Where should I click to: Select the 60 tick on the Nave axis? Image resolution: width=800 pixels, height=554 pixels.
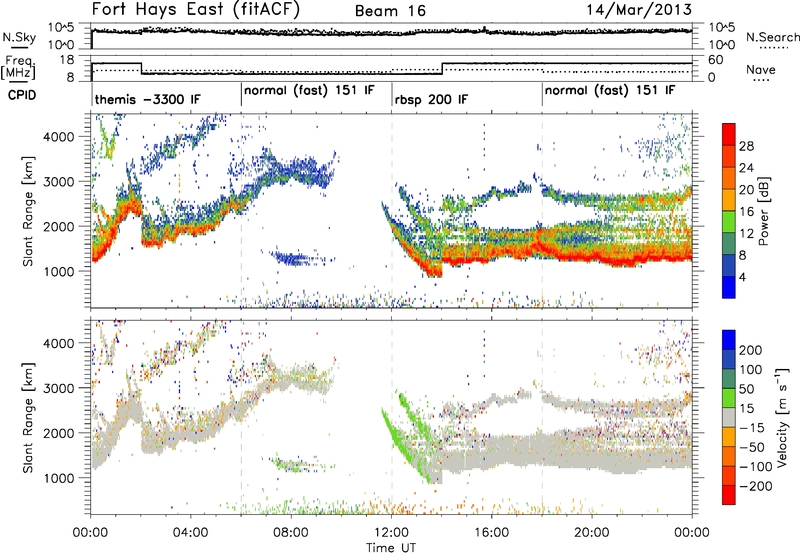716,60
